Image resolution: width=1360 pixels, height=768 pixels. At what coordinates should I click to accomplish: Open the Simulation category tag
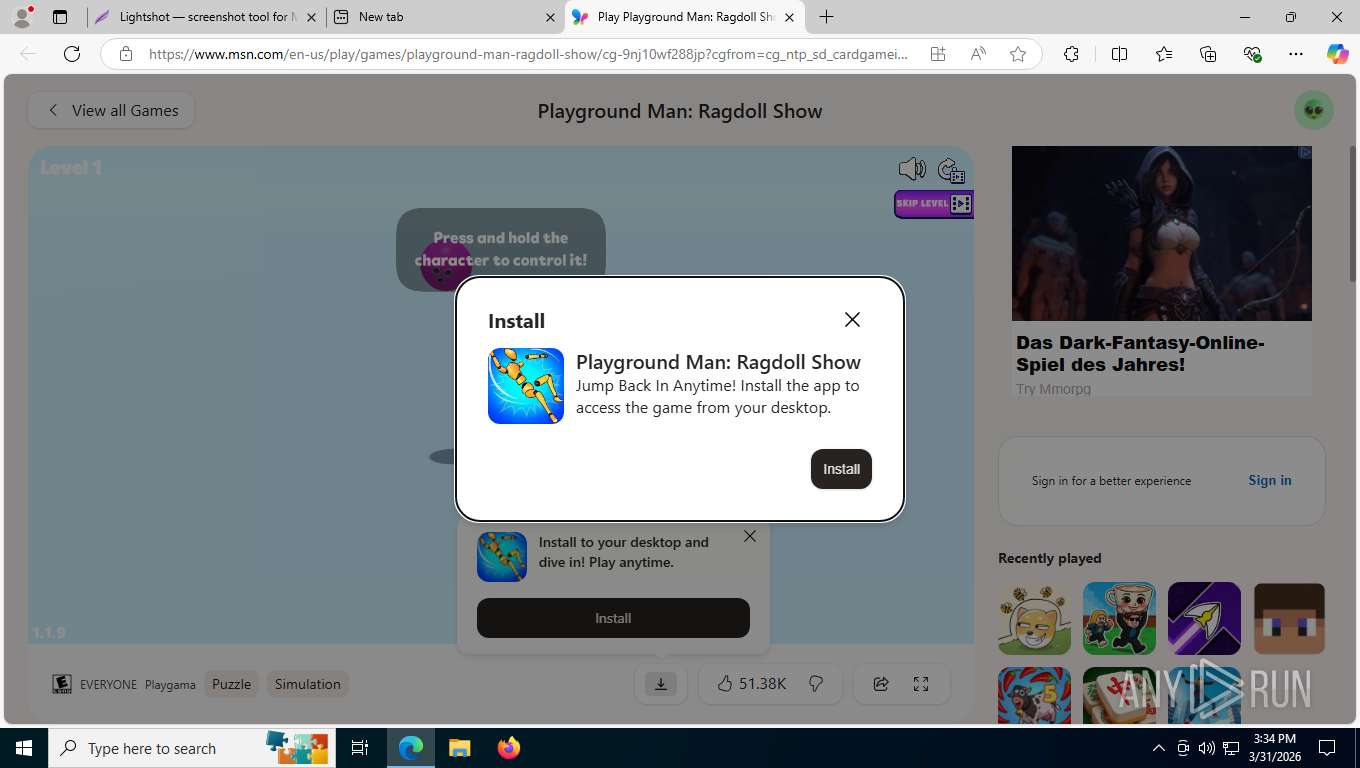(308, 684)
